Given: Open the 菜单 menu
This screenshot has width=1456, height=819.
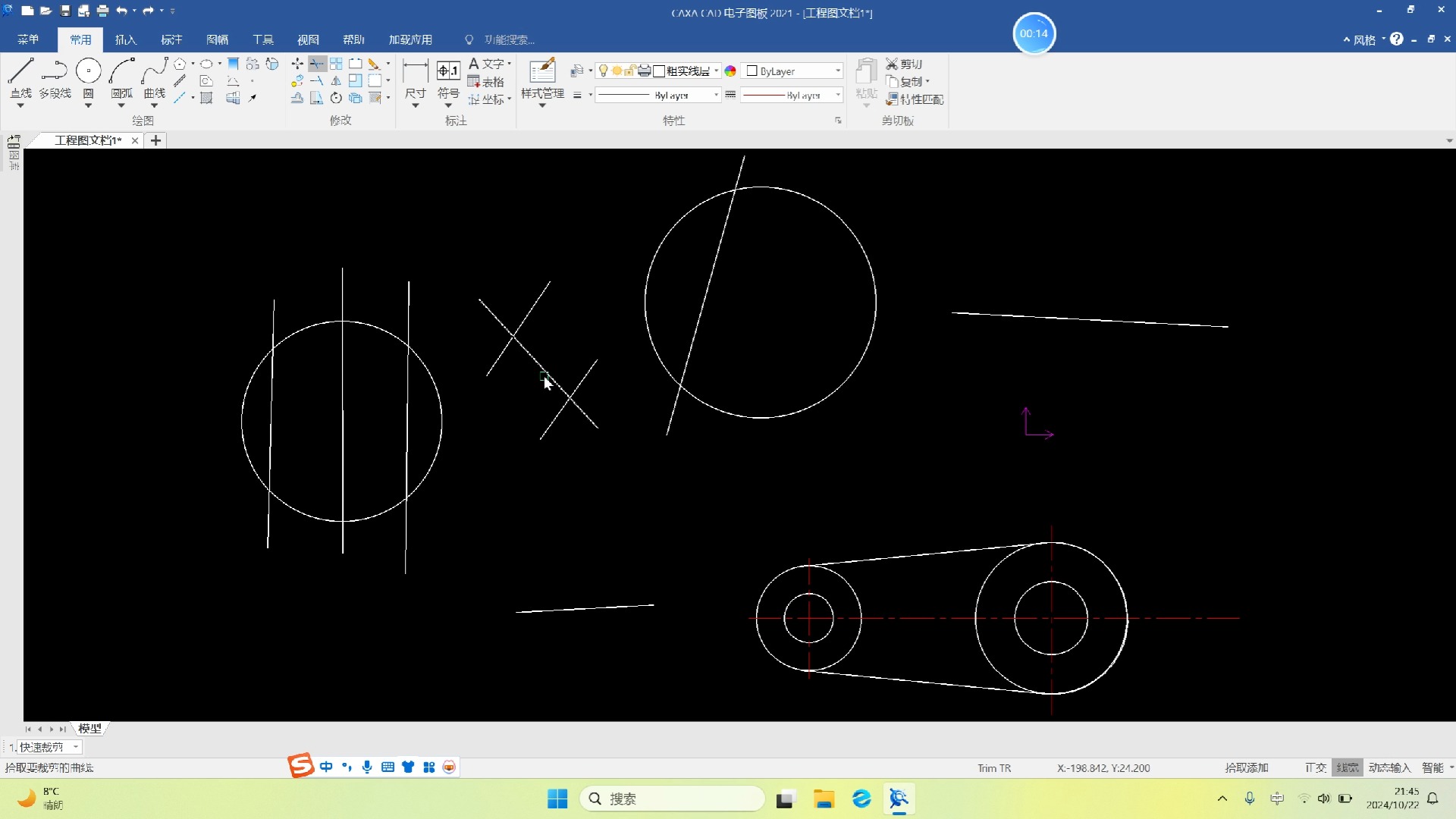Looking at the screenshot, I should click(28, 39).
